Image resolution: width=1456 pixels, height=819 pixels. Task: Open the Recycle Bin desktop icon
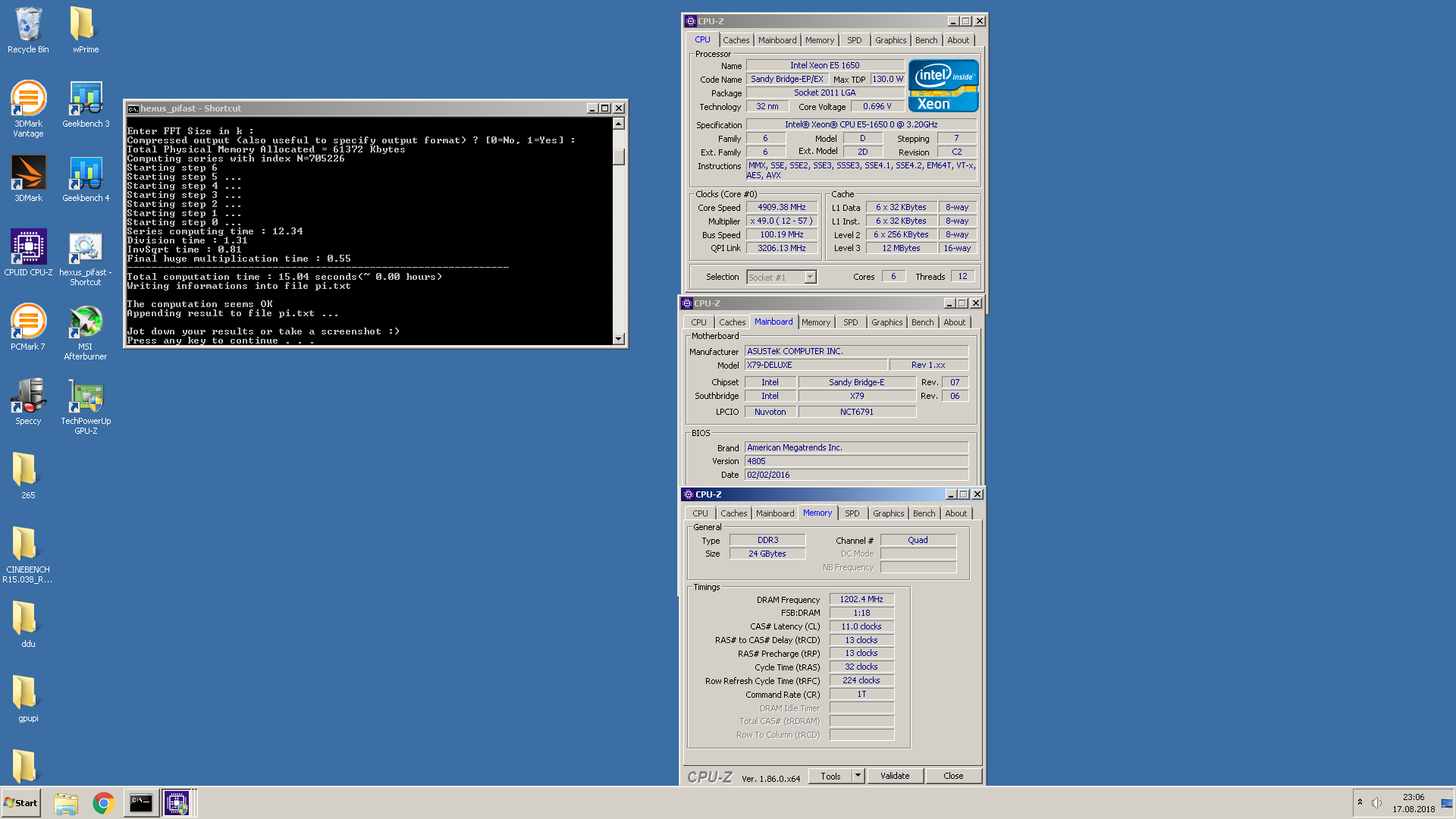(x=28, y=30)
